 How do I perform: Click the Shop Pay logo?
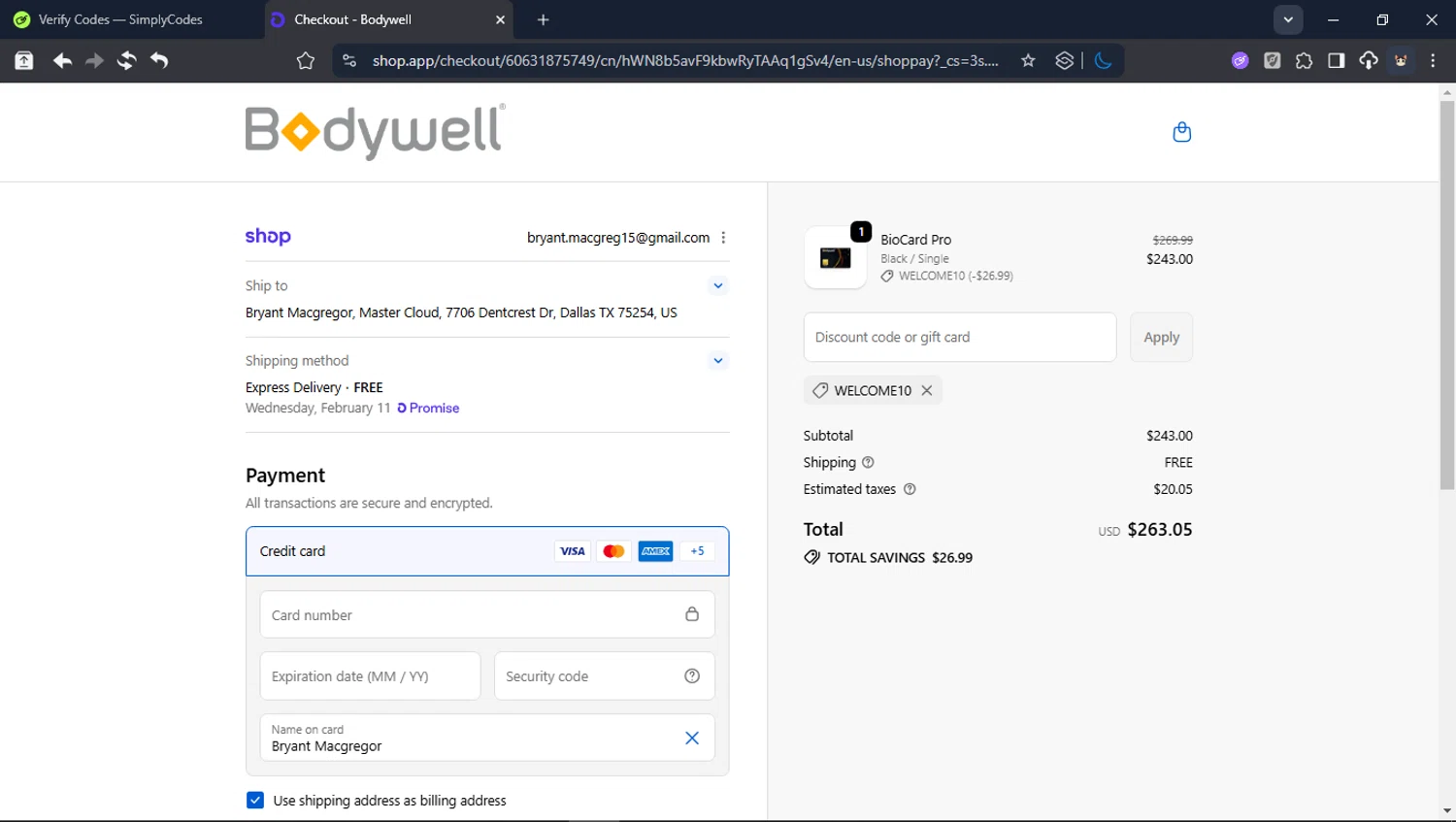tap(268, 236)
